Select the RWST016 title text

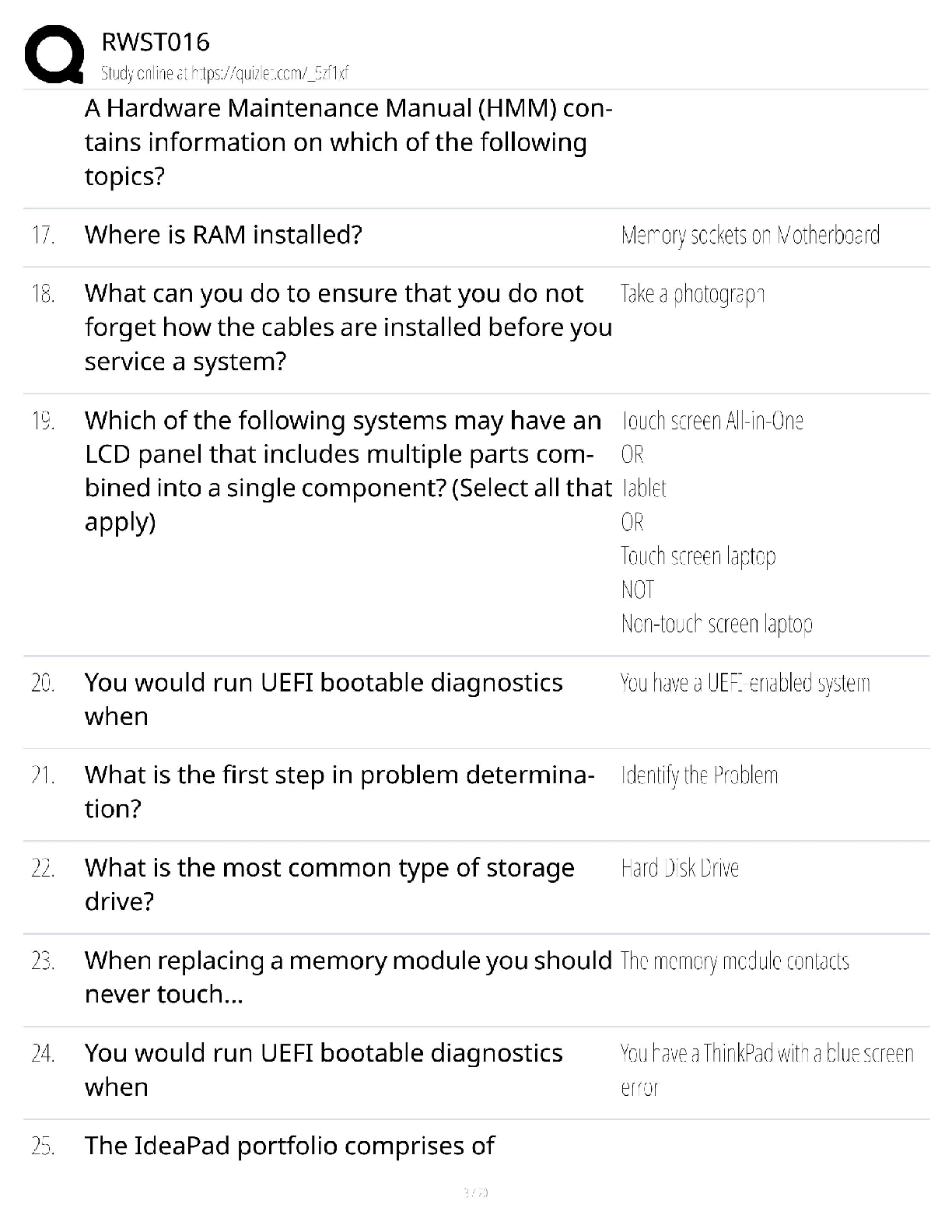pos(156,42)
